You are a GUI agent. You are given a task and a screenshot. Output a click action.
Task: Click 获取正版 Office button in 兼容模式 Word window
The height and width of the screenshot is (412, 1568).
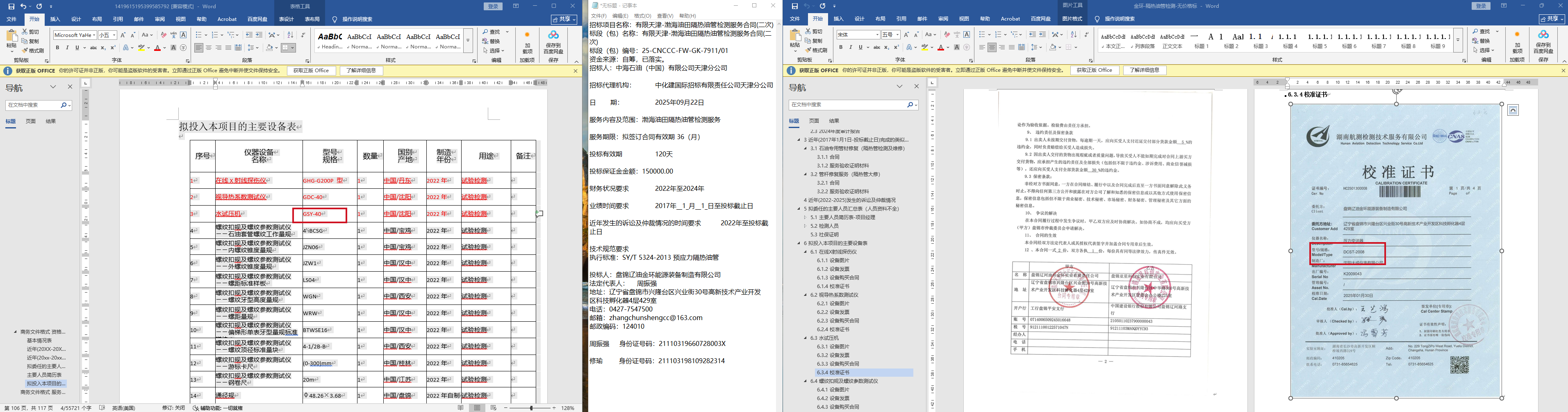[x=311, y=71]
